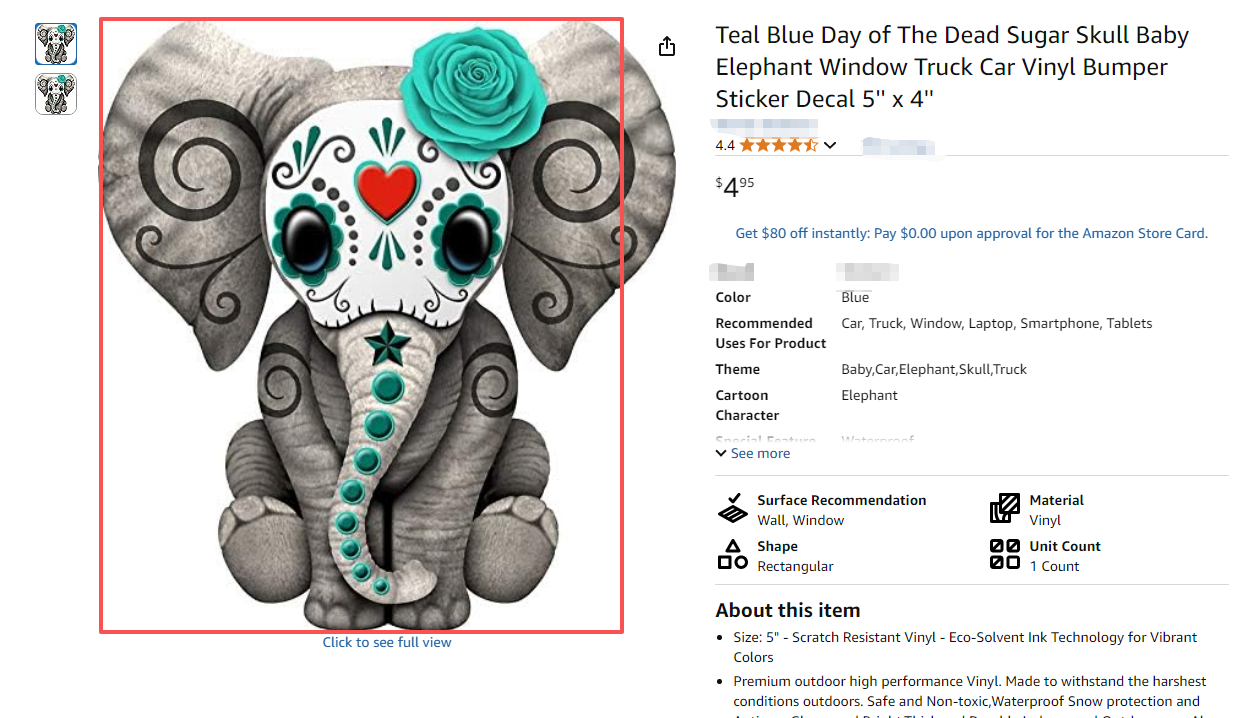
Task: Click 'Click to see full view' link
Action: click(x=387, y=642)
